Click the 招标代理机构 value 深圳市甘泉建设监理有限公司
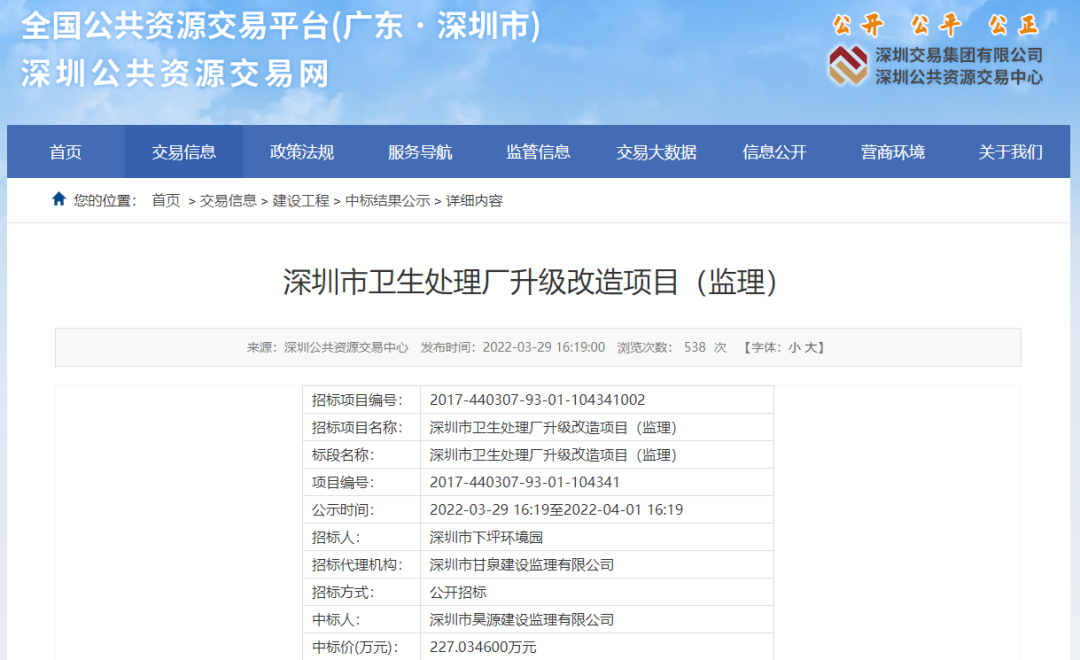 pos(521,565)
